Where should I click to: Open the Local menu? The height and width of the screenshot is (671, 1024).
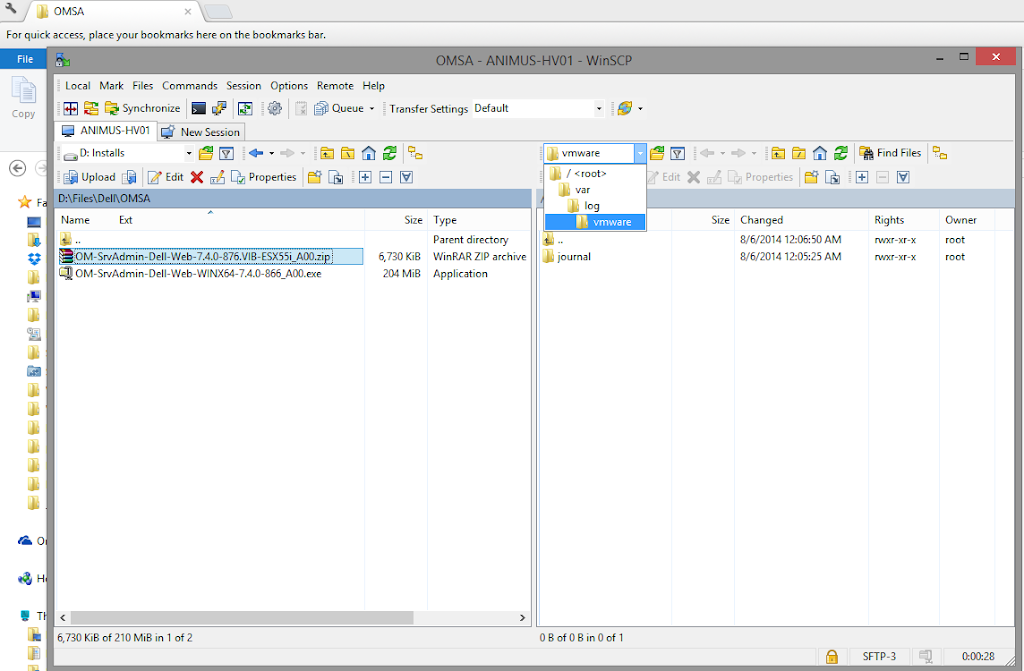coord(78,86)
